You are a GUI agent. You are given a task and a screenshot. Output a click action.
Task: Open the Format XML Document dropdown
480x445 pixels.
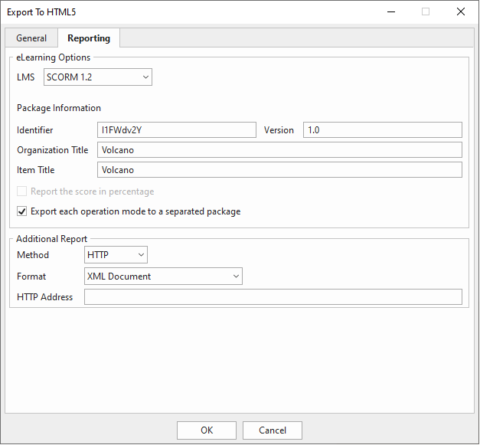point(163,276)
